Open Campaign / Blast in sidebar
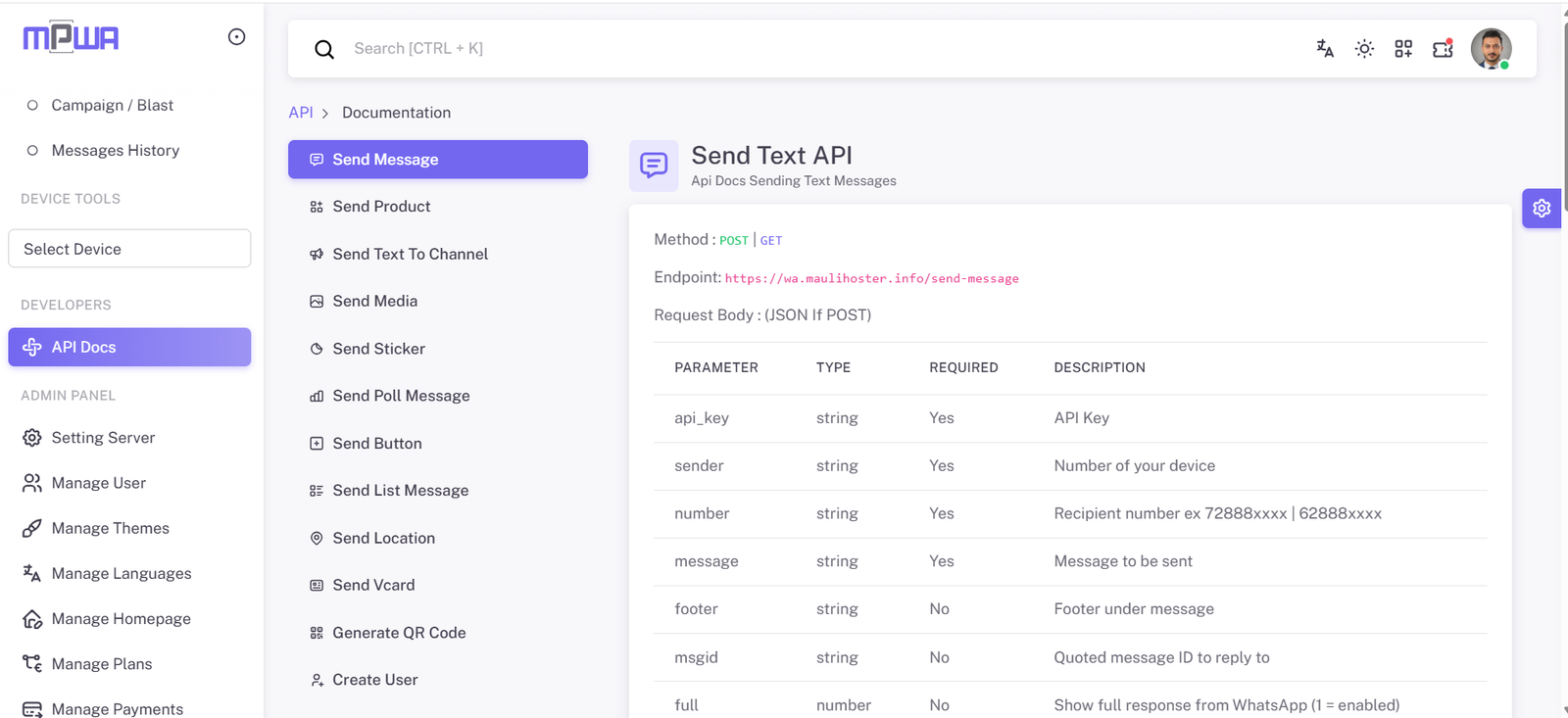Image resolution: width=1568 pixels, height=718 pixels. pos(112,106)
